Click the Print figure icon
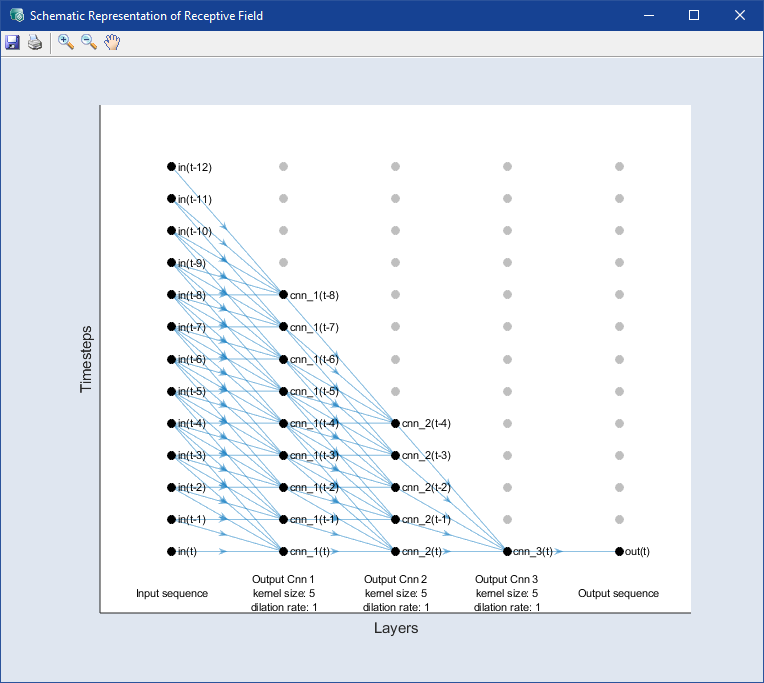Image resolution: width=764 pixels, height=683 pixels. (x=35, y=42)
